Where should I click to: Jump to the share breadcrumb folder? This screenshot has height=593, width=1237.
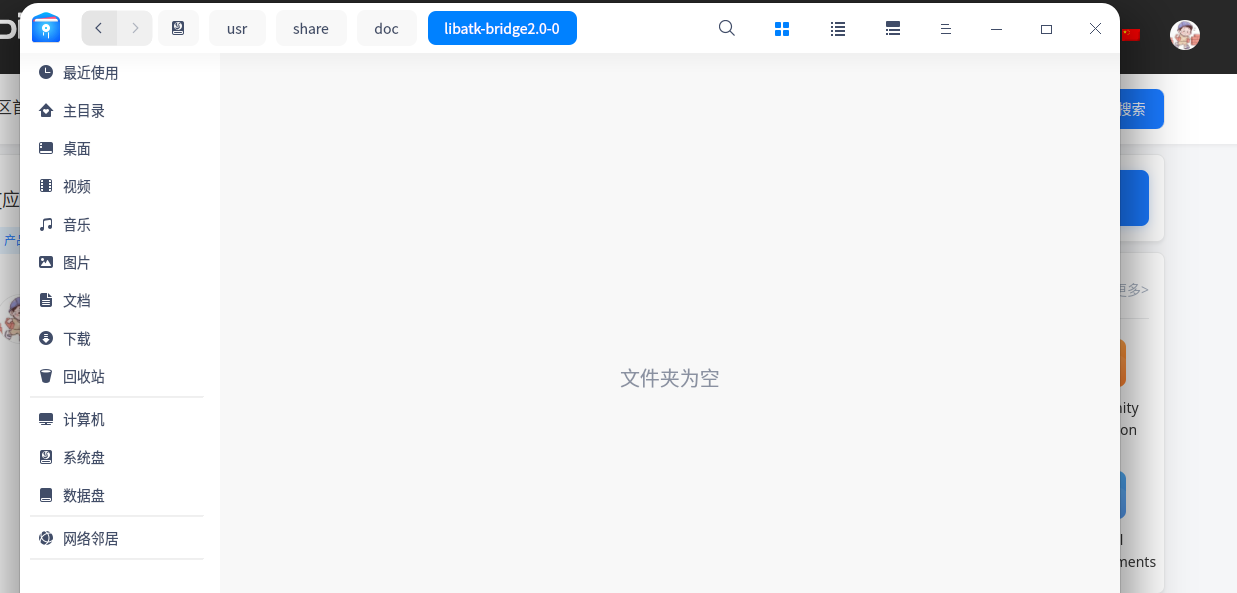point(311,28)
